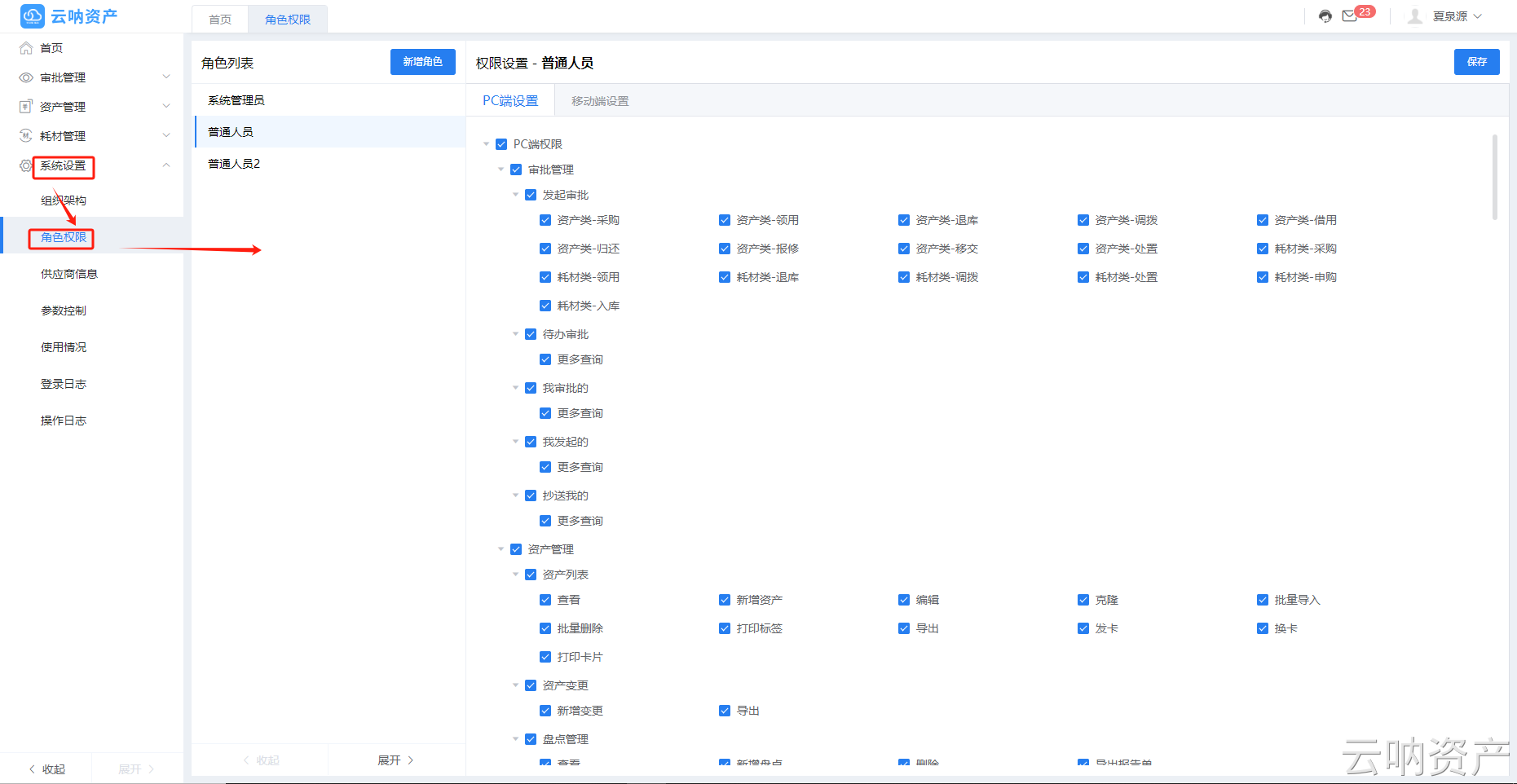Toggle 我审批的 checkbox
This screenshot has width=1517, height=784.
coord(531,388)
